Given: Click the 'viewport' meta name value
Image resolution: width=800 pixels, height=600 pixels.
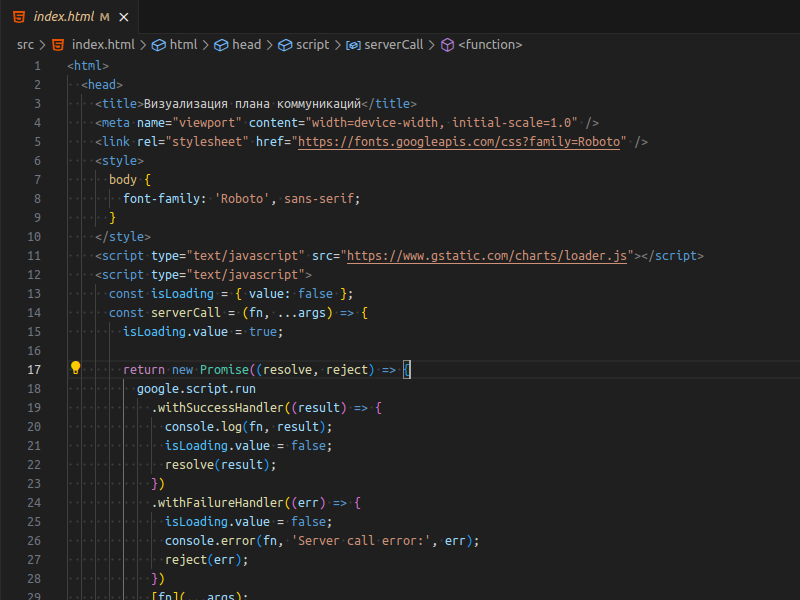Looking at the screenshot, I should (206, 123).
